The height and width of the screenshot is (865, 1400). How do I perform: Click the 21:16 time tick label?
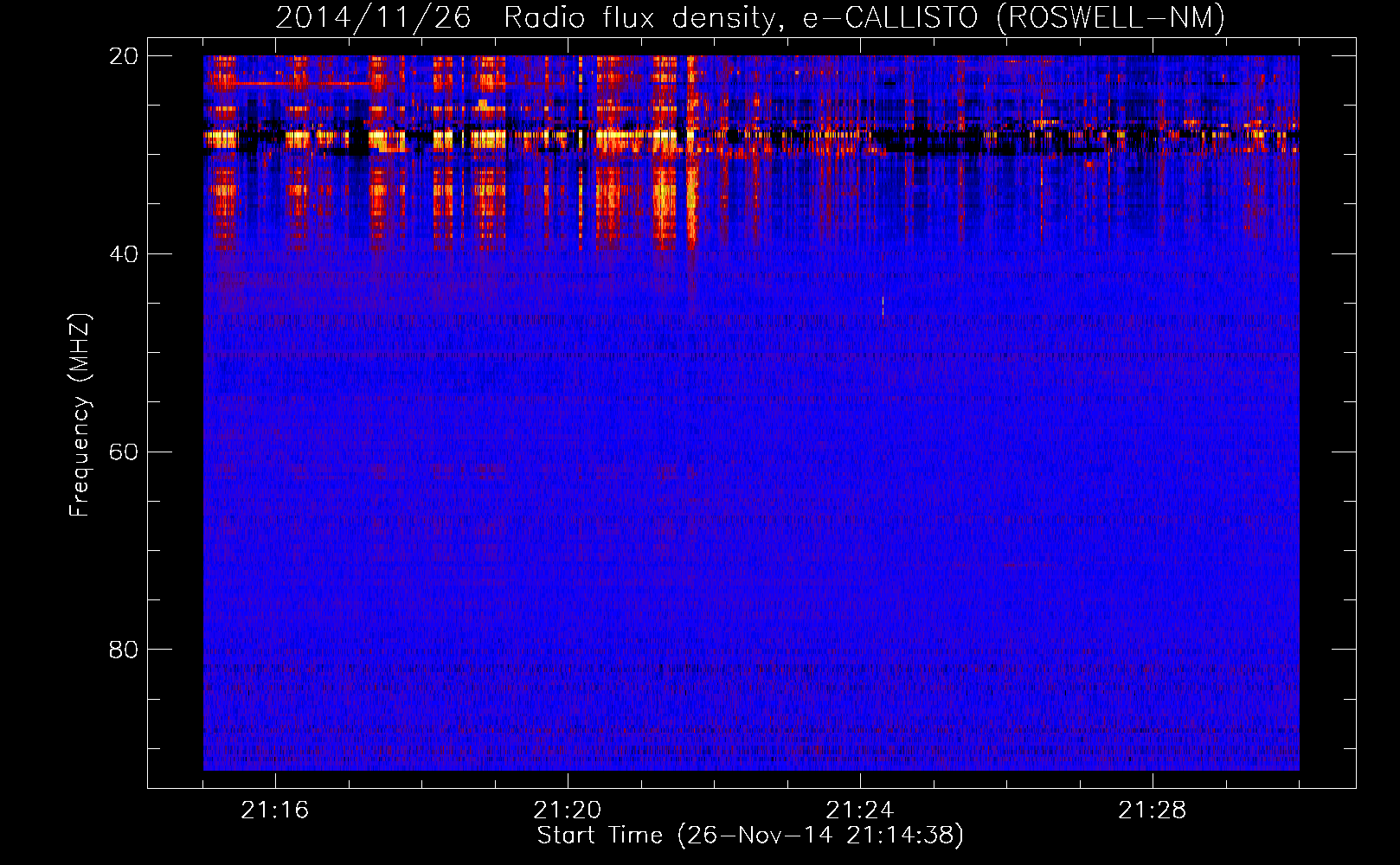coord(275,811)
